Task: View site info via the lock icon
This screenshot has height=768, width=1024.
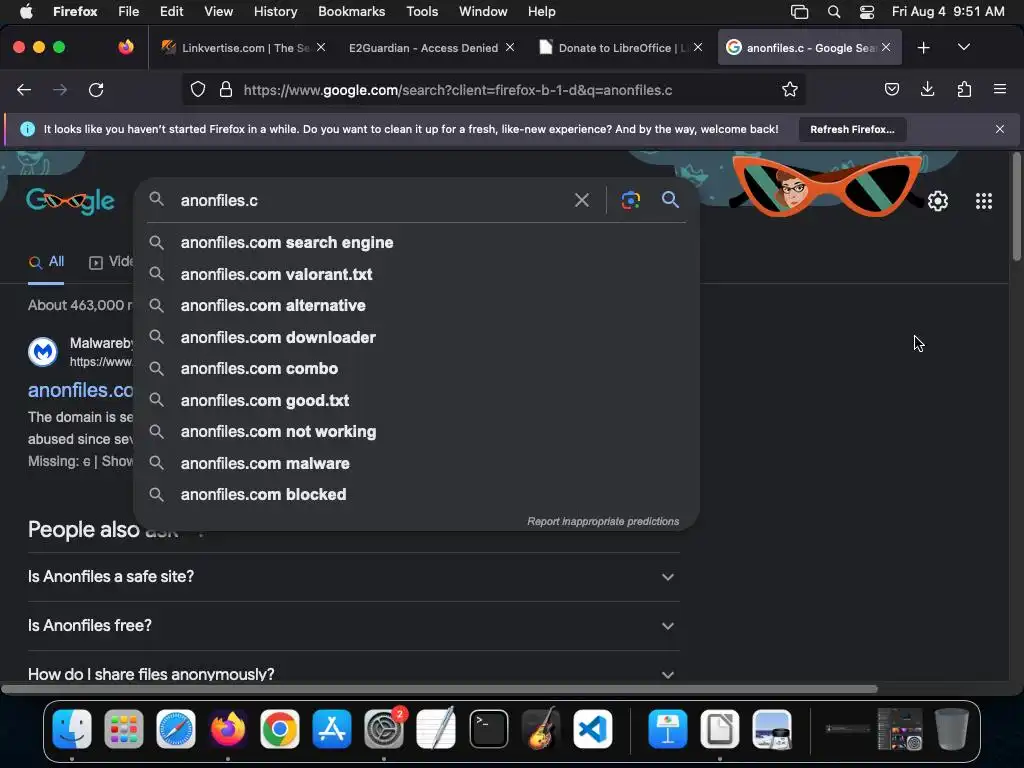Action: 226,89
